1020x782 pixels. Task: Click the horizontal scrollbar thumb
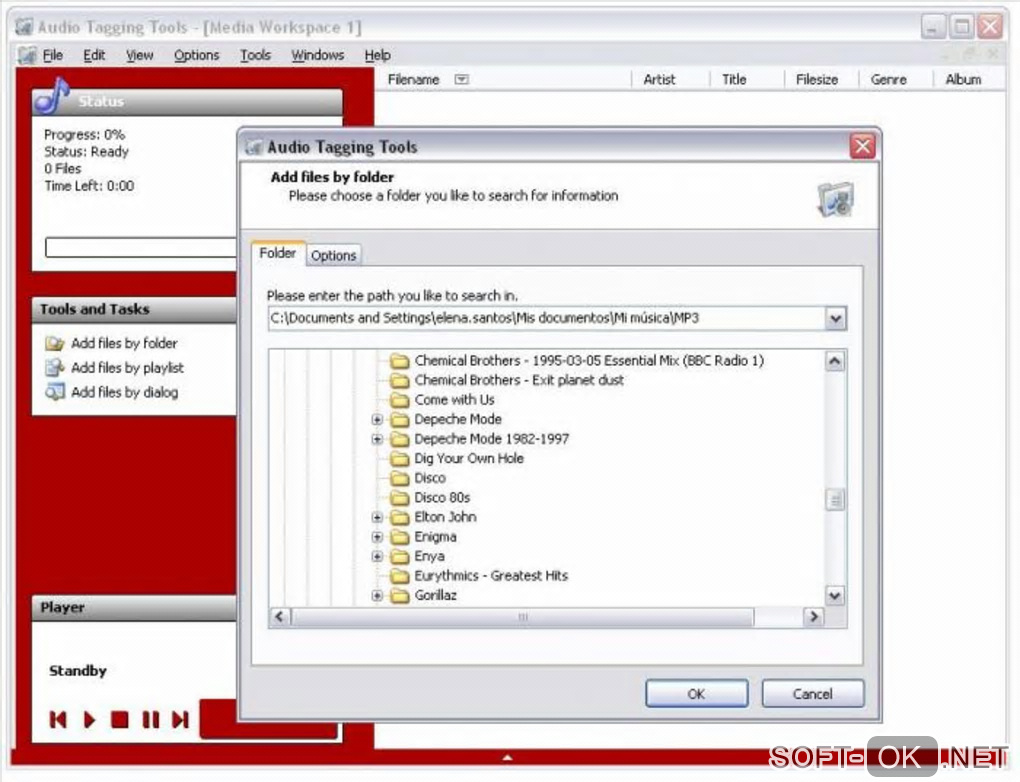522,616
